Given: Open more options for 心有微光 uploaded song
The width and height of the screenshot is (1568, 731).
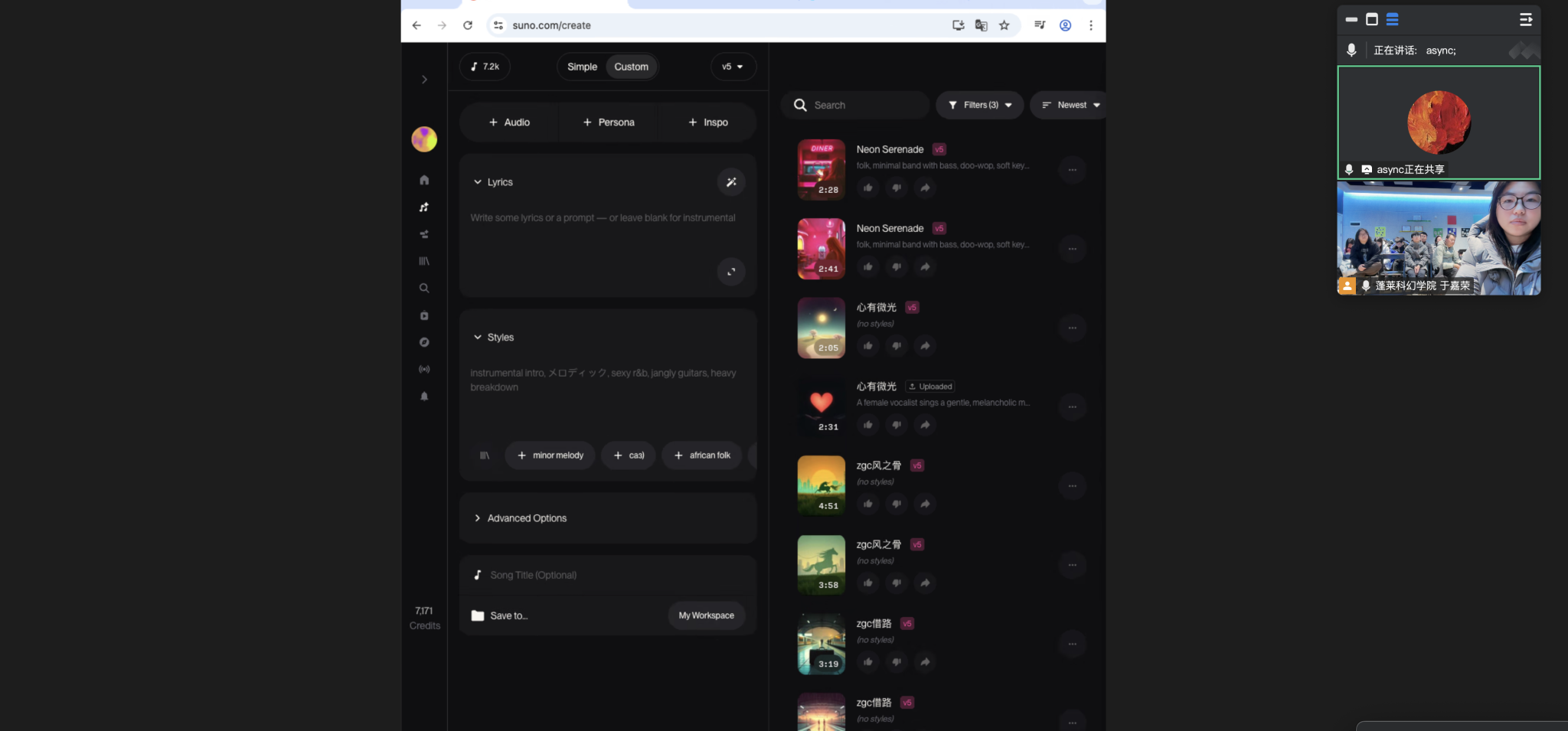Looking at the screenshot, I should pyautogui.click(x=1072, y=407).
